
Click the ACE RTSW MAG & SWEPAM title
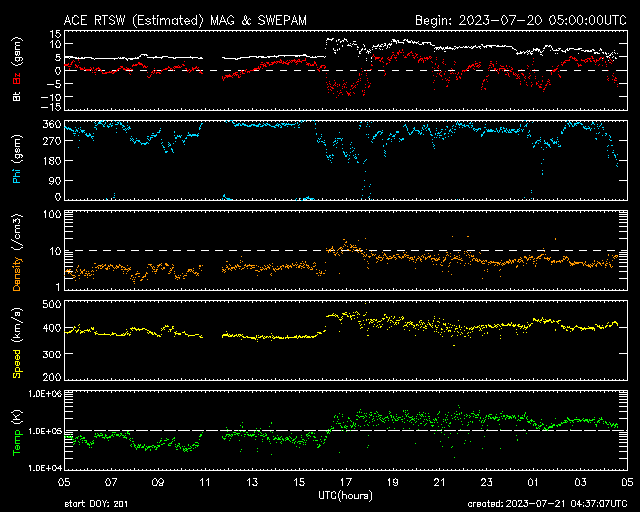tap(191, 20)
